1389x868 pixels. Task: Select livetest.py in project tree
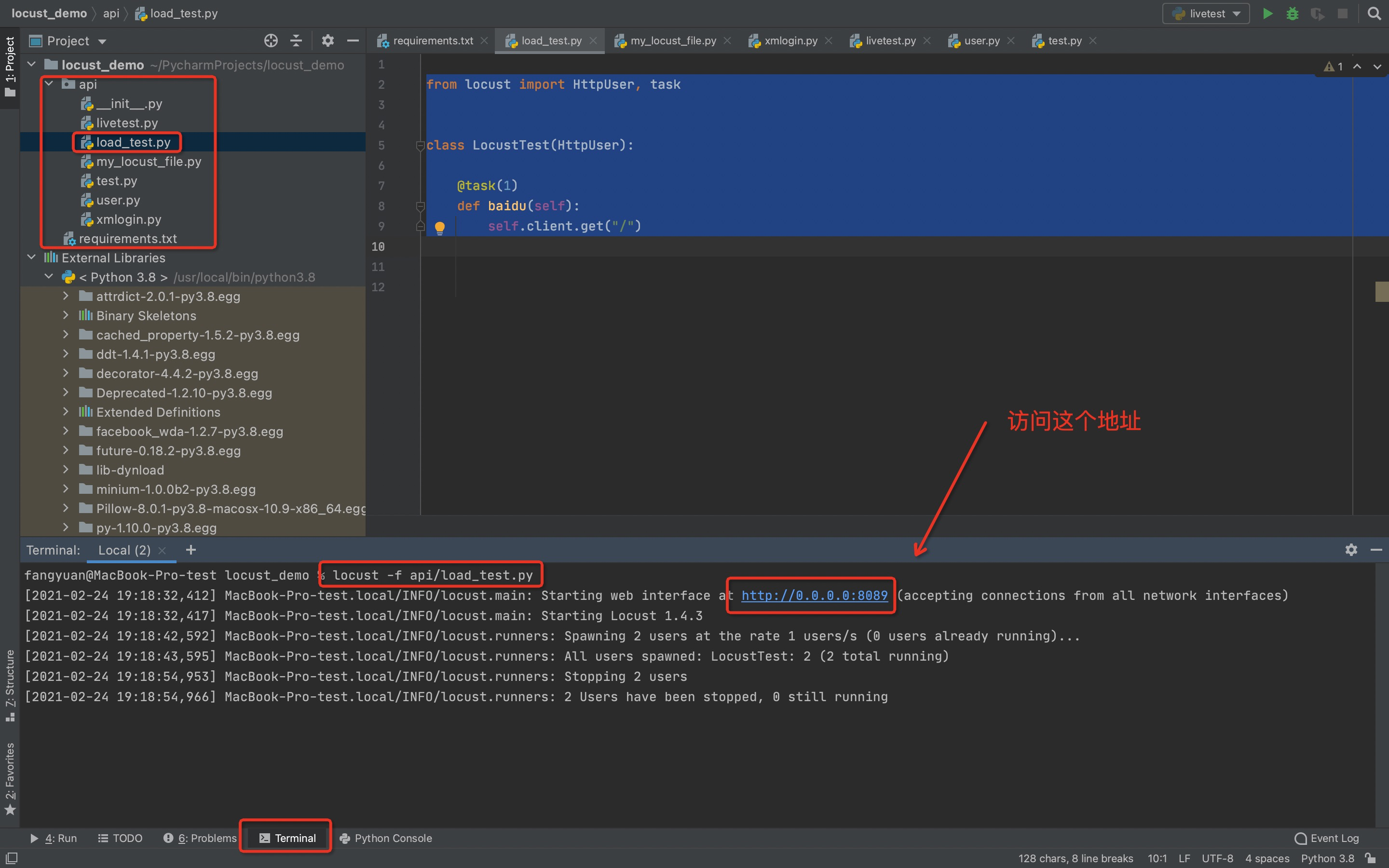click(x=124, y=122)
